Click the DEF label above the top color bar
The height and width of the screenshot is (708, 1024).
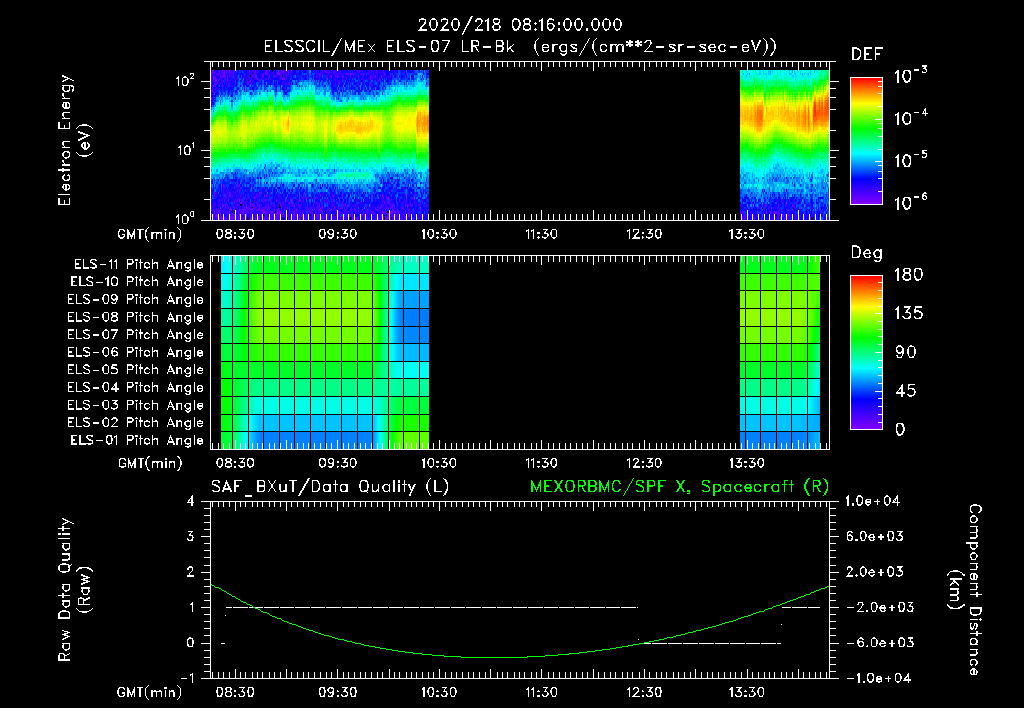pos(867,54)
